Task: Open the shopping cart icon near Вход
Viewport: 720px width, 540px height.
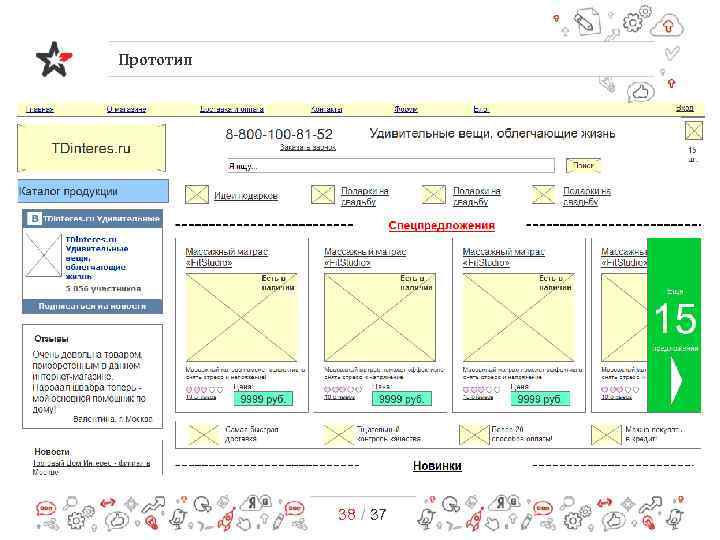Action: click(x=693, y=131)
